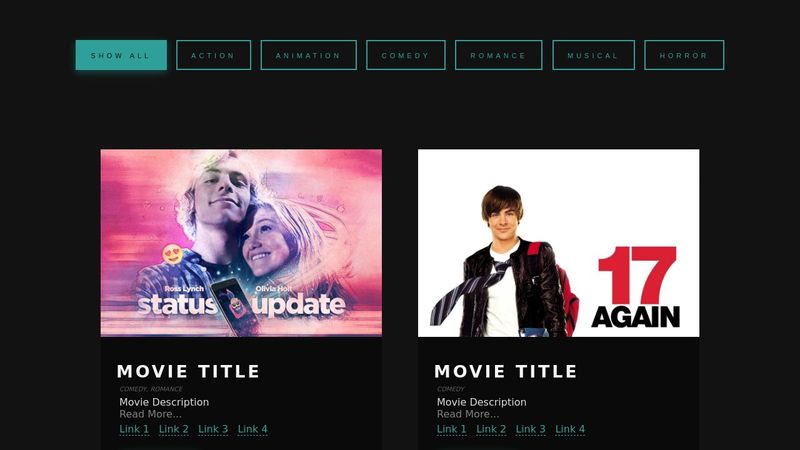Open Link 1 on 17 Again card
This screenshot has height=450, width=800.
click(452, 429)
